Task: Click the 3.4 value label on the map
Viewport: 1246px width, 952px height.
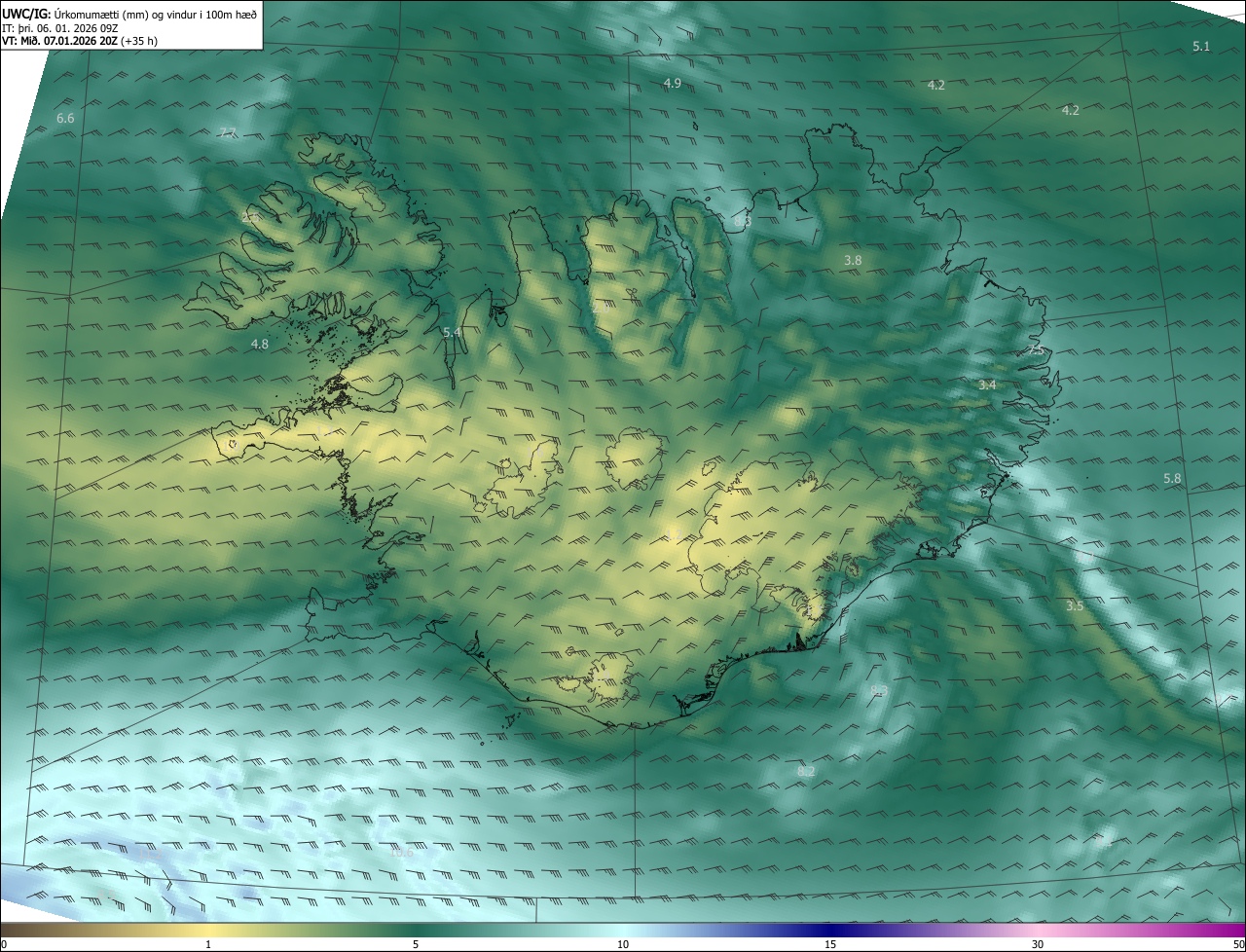Action: tap(987, 385)
